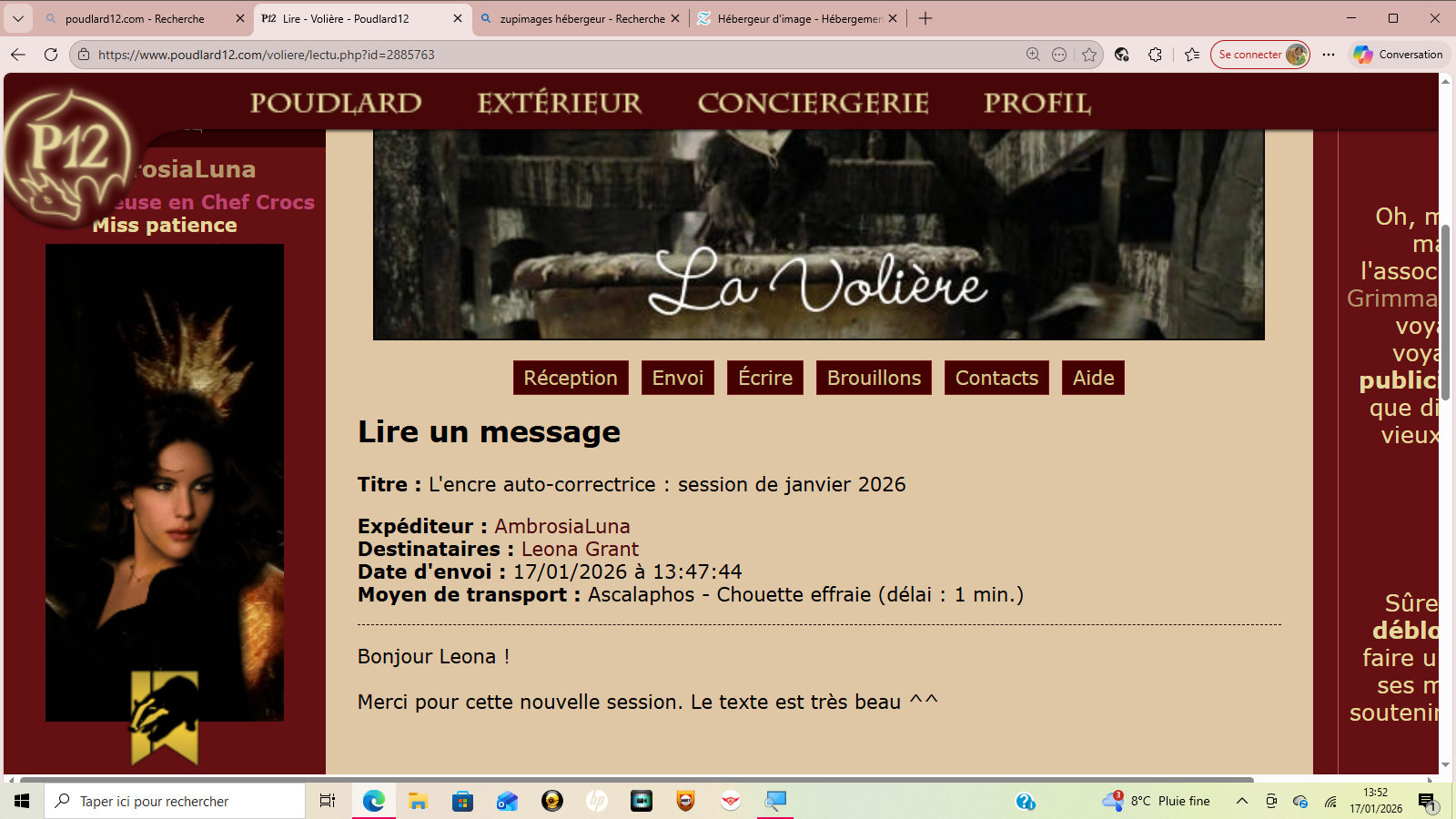Screen dimensions: 1456x819
Task: Open the Windows Start menu
Action: pos(22,801)
